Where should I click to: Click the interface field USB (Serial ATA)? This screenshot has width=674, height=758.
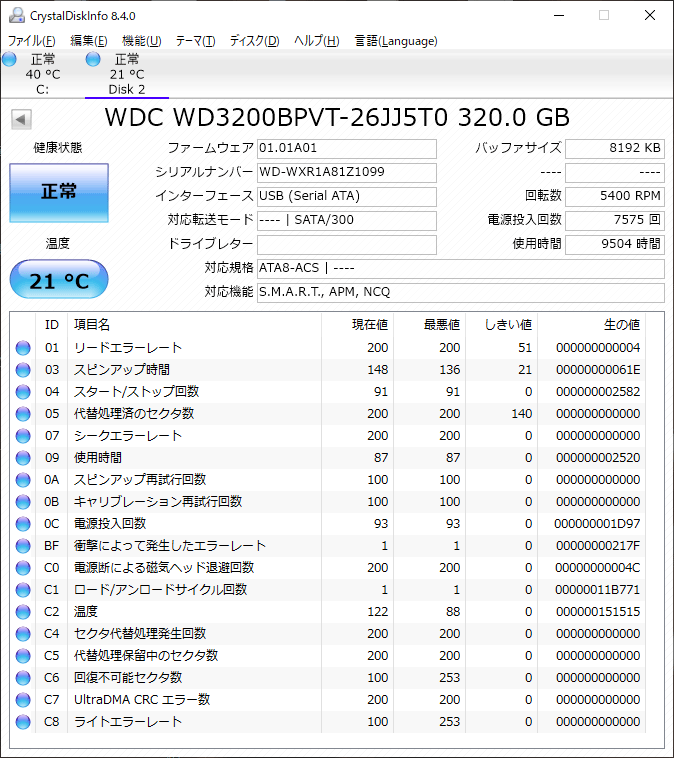click(x=347, y=196)
